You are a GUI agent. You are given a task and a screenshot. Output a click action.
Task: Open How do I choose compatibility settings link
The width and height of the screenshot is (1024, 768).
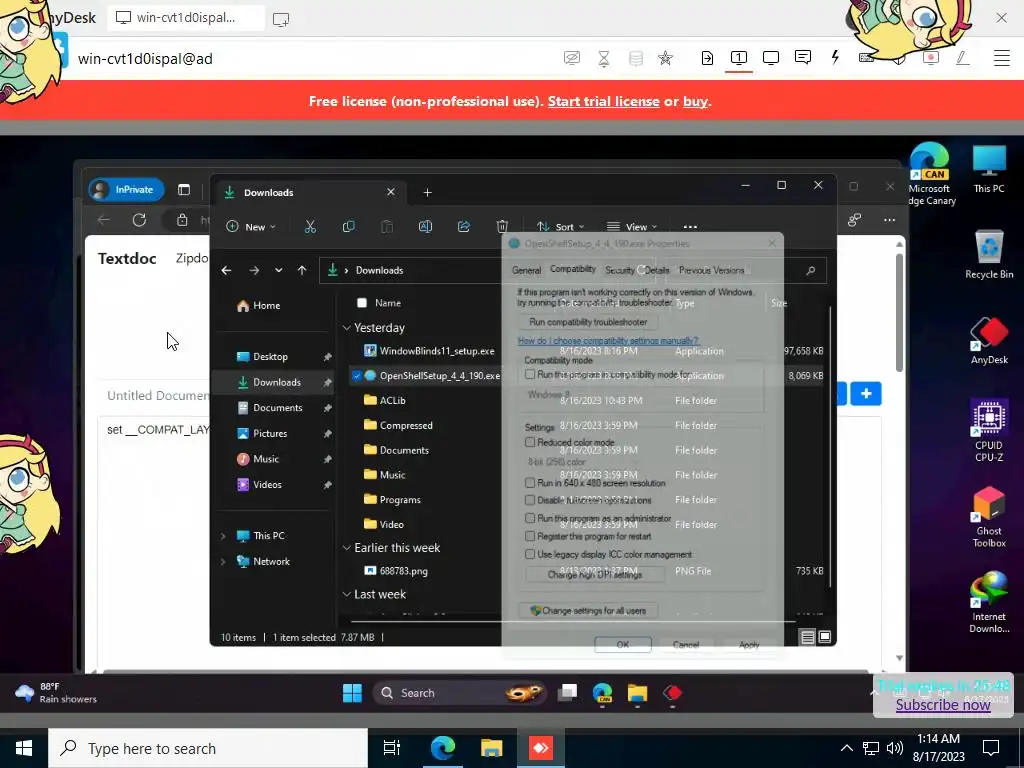[608, 340]
